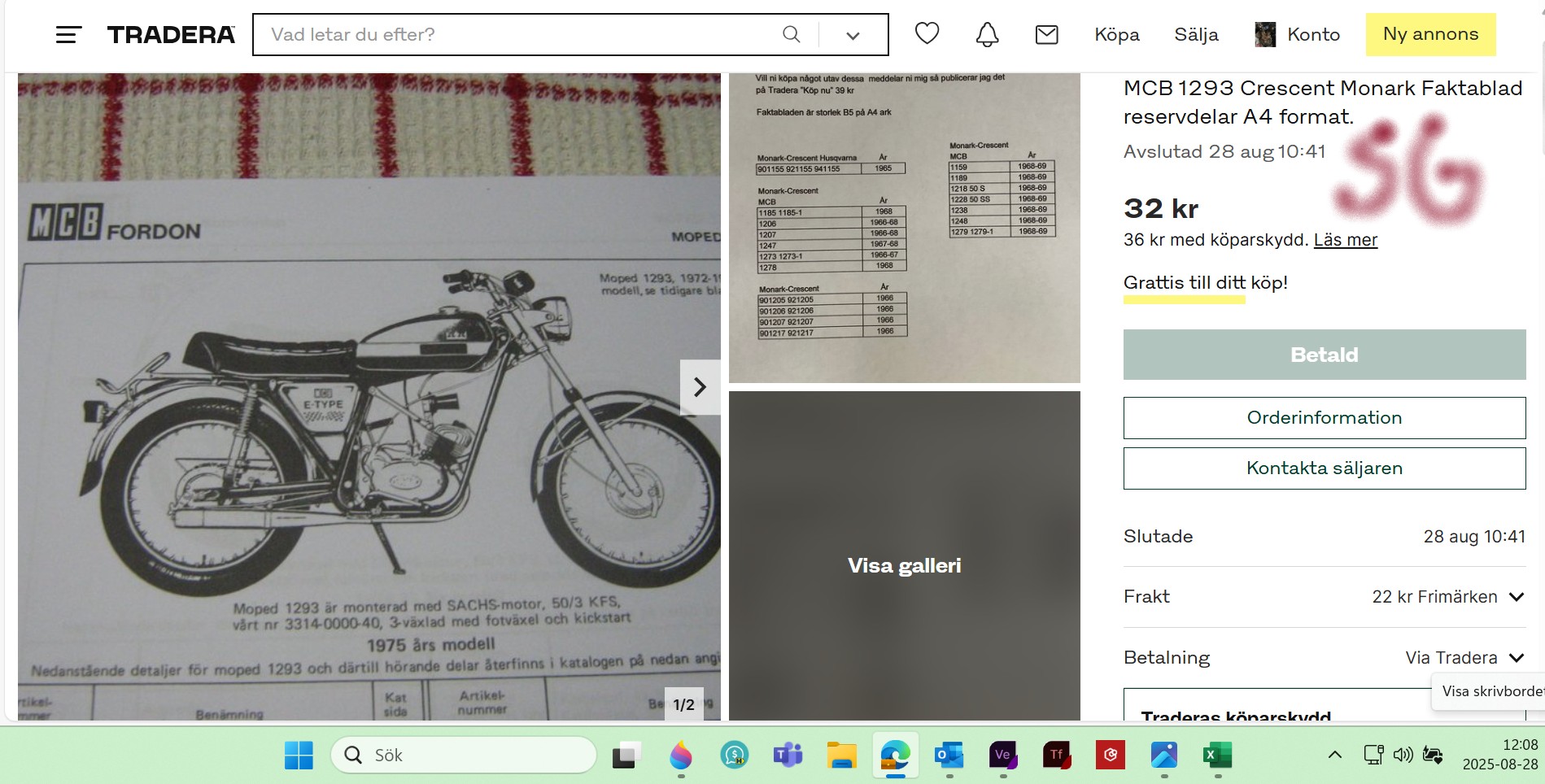Open the colorful droplet app in taskbar

click(x=680, y=756)
